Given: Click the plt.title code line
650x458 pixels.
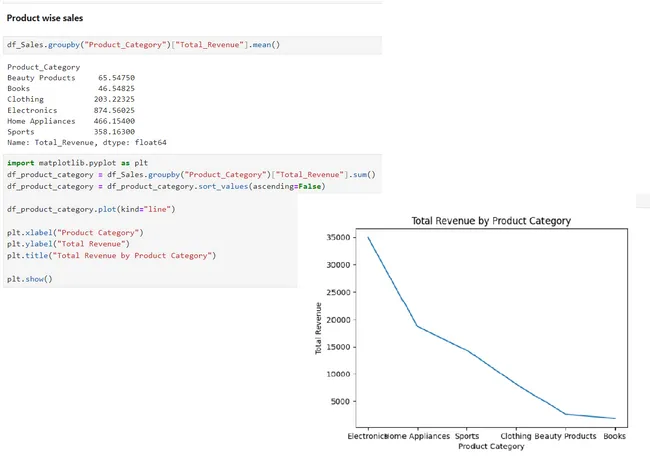Looking at the screenshot, I should [x=110, y=255].
